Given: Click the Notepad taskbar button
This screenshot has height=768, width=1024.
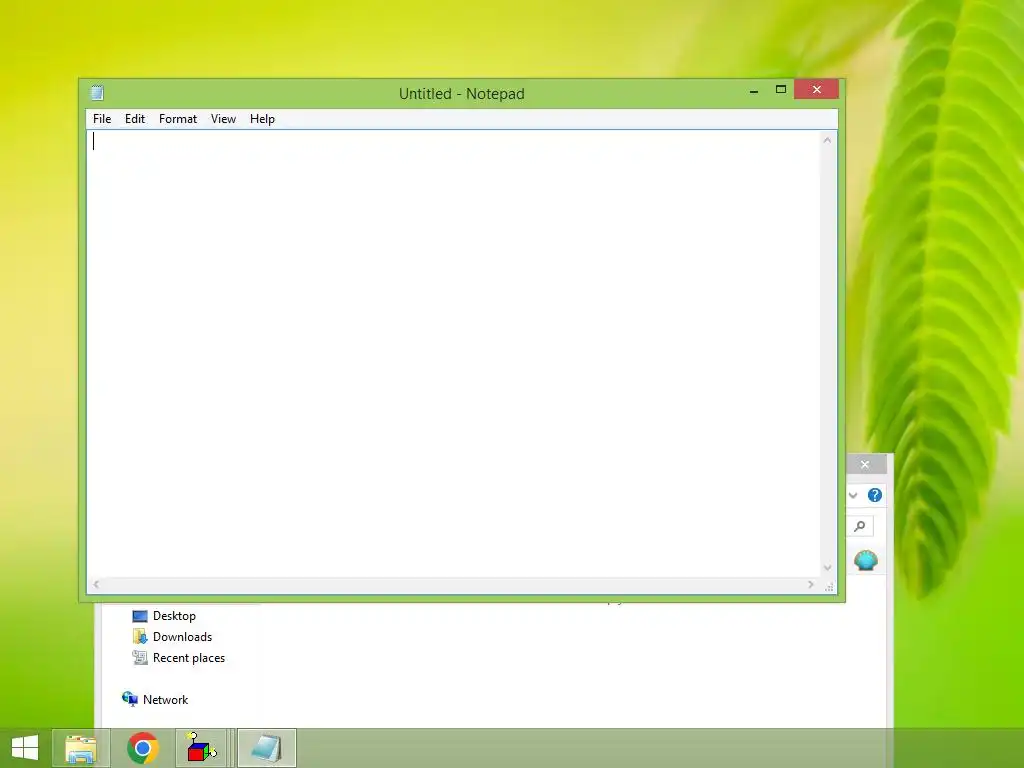Looking at the screenshot, I should point(266,748).
